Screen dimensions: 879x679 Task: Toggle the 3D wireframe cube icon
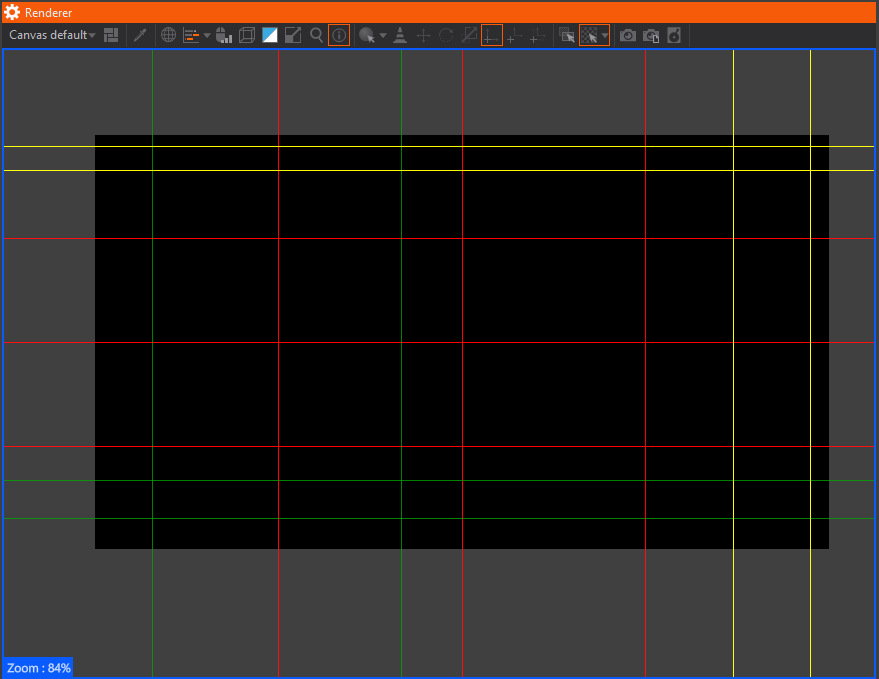[x=247, y=35]
